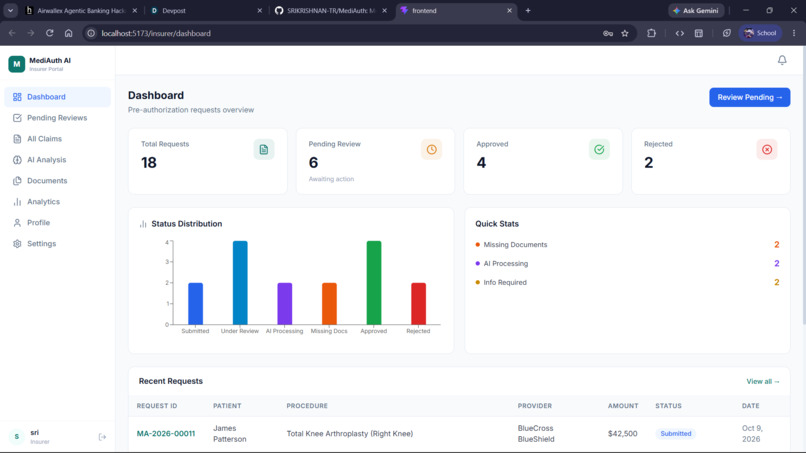This screenshot has width=806, height=453.
Task: Click the blue Submitted bar in chart
Action: point(195,304)
